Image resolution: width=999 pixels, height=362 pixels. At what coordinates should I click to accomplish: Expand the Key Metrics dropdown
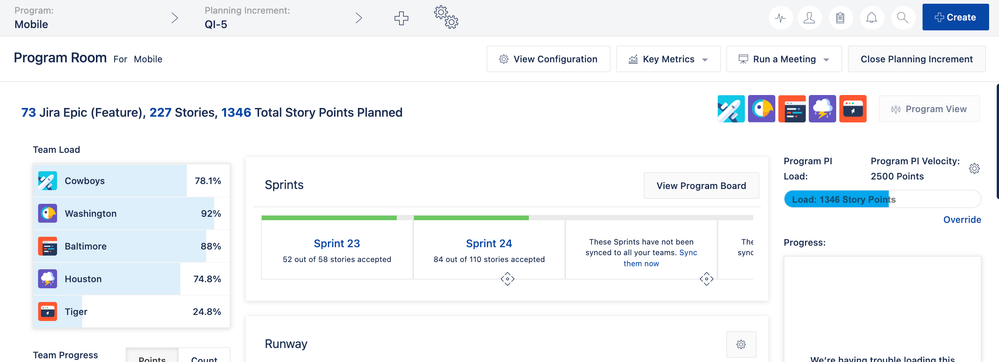tap(668, 59)
